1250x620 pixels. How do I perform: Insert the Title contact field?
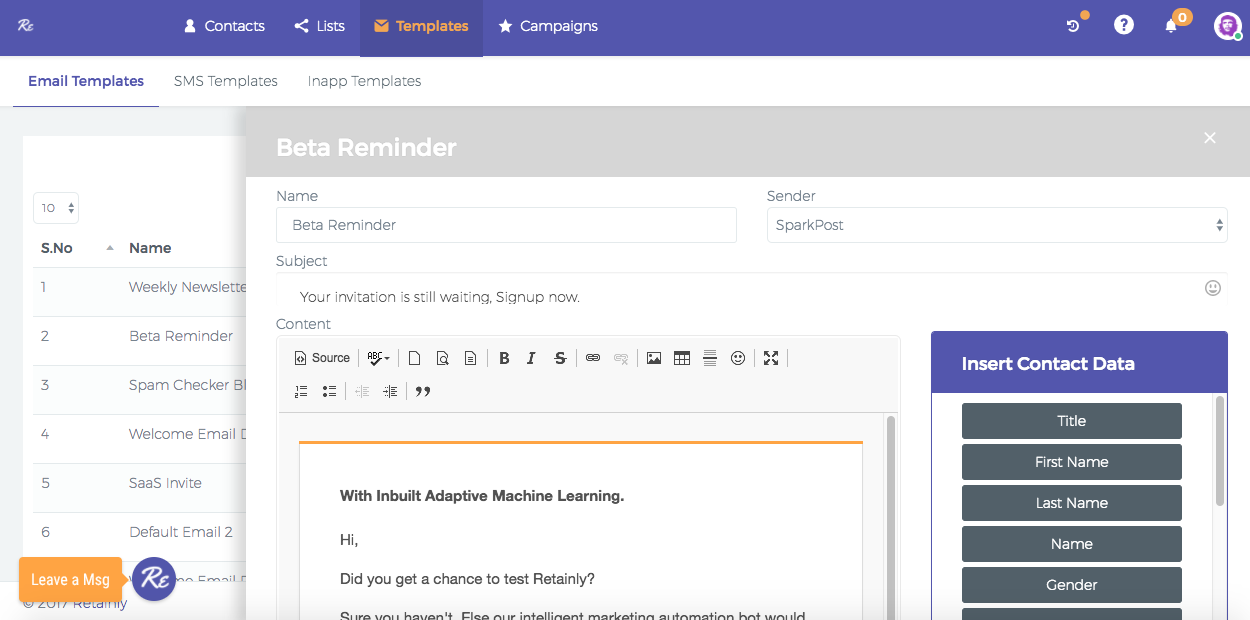pos(1072,421)
